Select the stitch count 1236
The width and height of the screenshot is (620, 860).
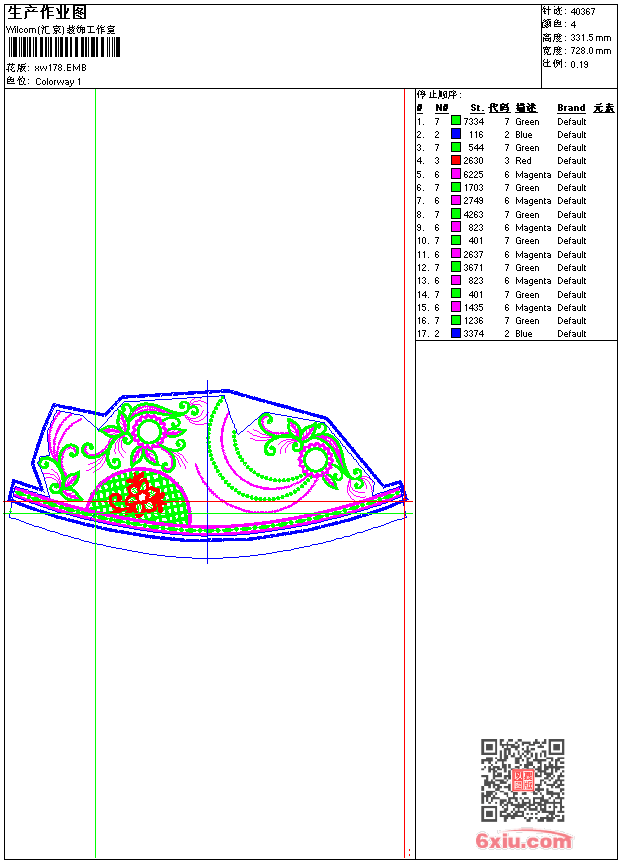474,321
